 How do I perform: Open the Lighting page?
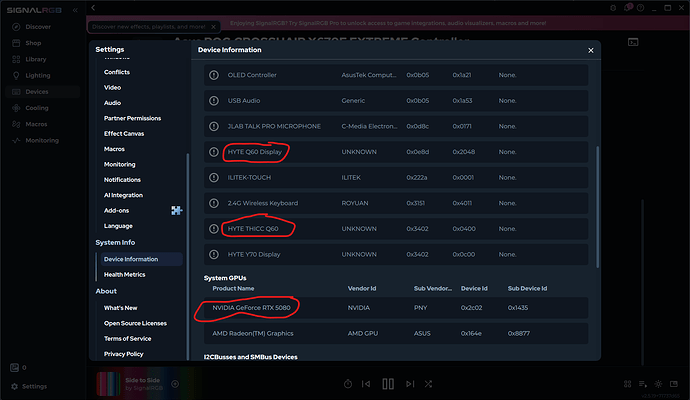click(x=38, y=76)
